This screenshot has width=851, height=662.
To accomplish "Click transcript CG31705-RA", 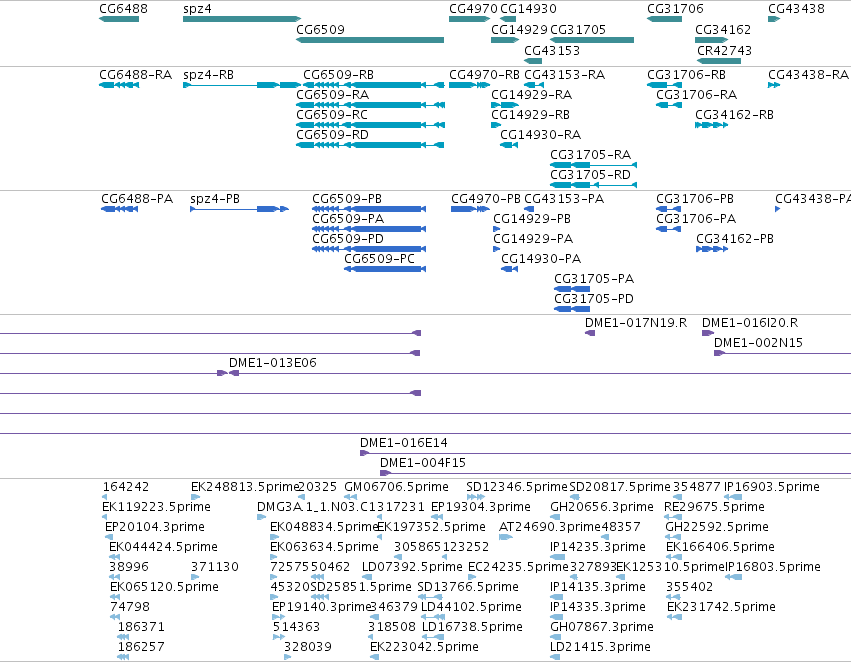I will point(593,165).
